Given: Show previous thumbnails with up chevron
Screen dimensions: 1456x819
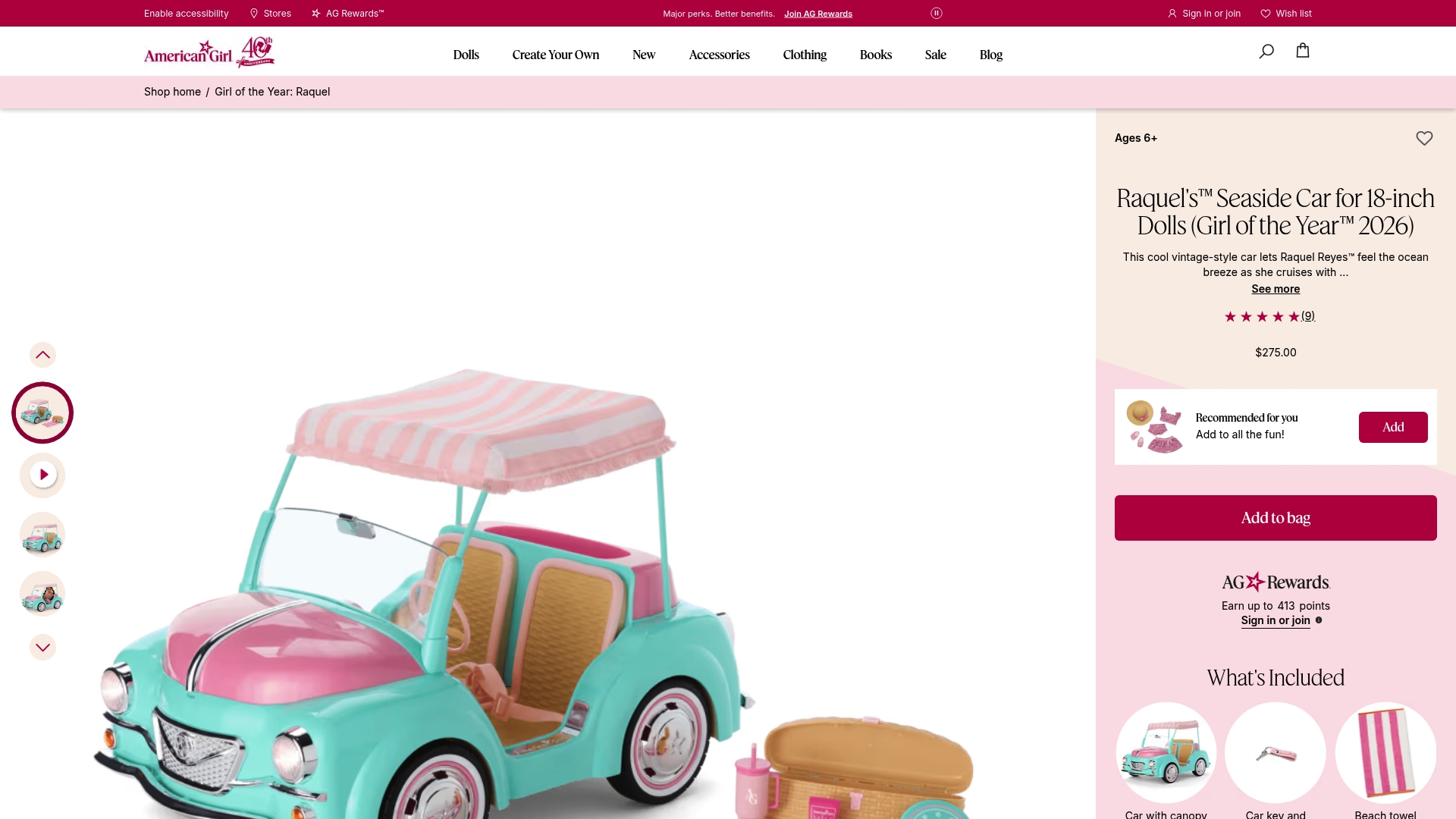Looking at the screenshot, I should click(x=42, y=355).
